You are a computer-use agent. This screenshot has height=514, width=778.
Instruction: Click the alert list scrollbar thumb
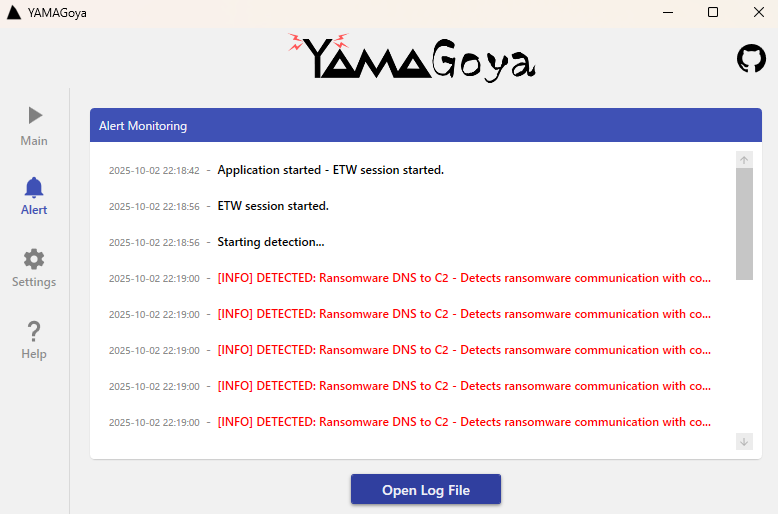(744, 223)
